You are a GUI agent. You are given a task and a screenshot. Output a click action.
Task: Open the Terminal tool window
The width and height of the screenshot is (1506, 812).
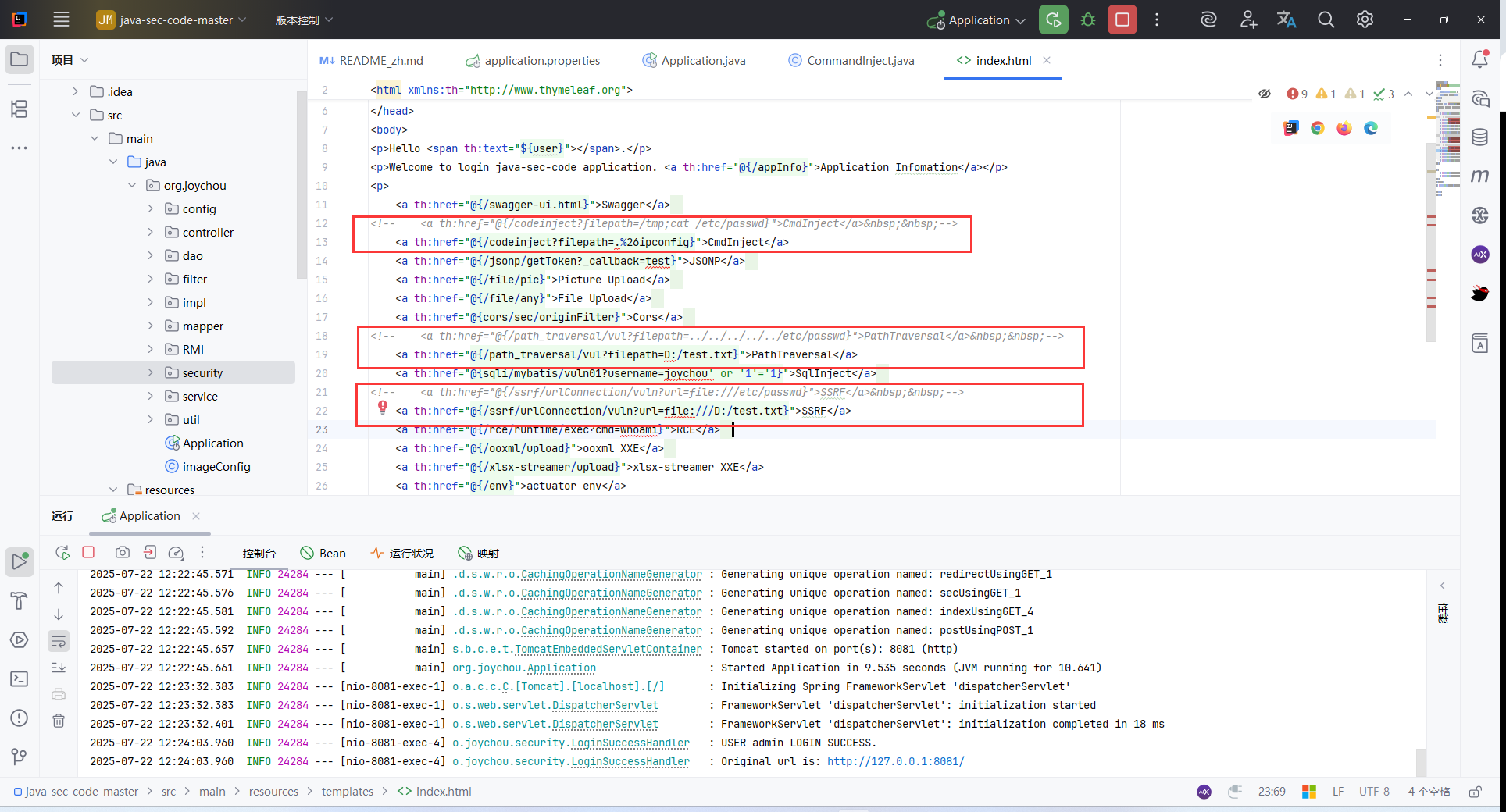pos(20,679)
